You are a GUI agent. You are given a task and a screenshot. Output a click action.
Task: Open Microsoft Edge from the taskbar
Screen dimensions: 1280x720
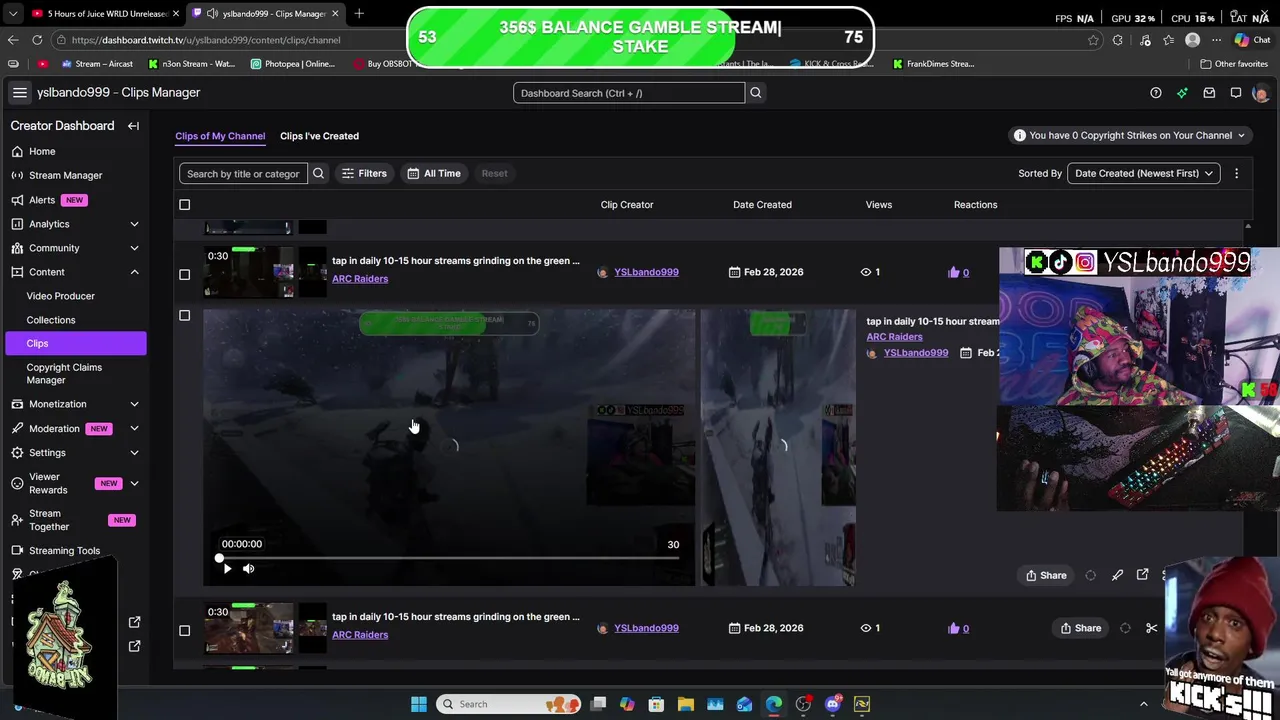click(x=774, y=704)
